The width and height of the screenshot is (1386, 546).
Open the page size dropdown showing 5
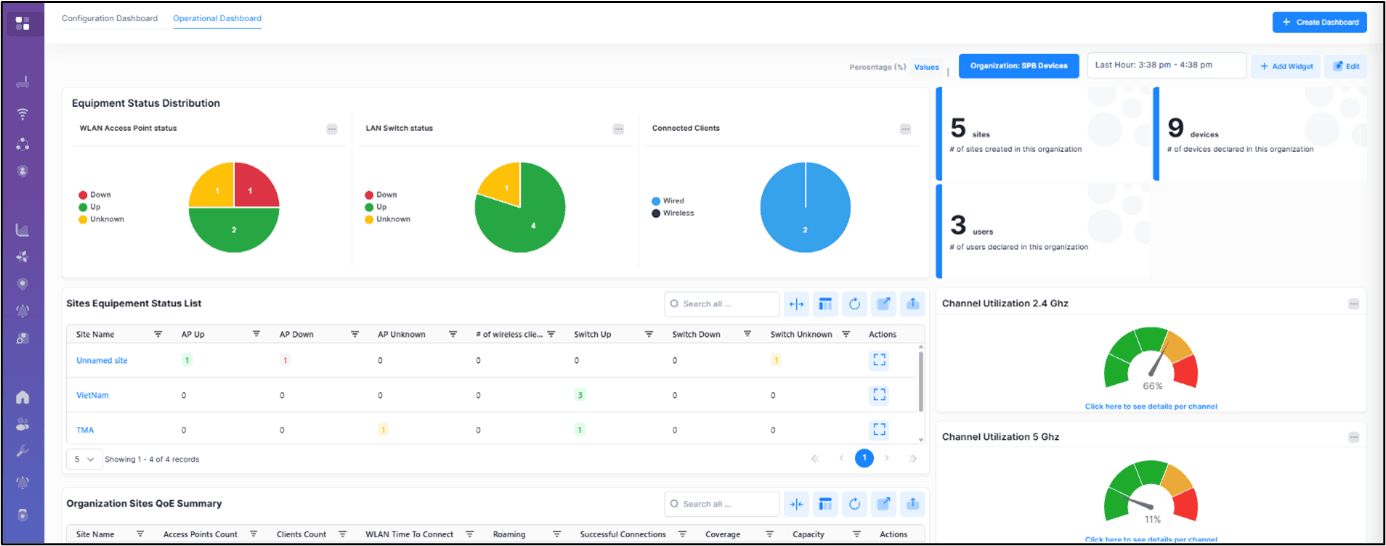[84, 459]
